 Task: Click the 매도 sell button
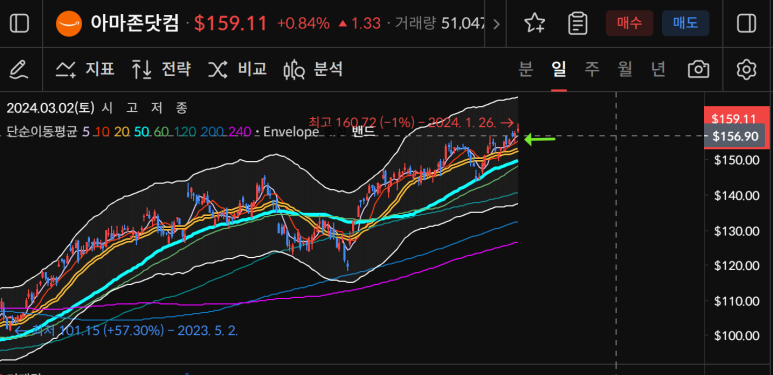(686, 23)
